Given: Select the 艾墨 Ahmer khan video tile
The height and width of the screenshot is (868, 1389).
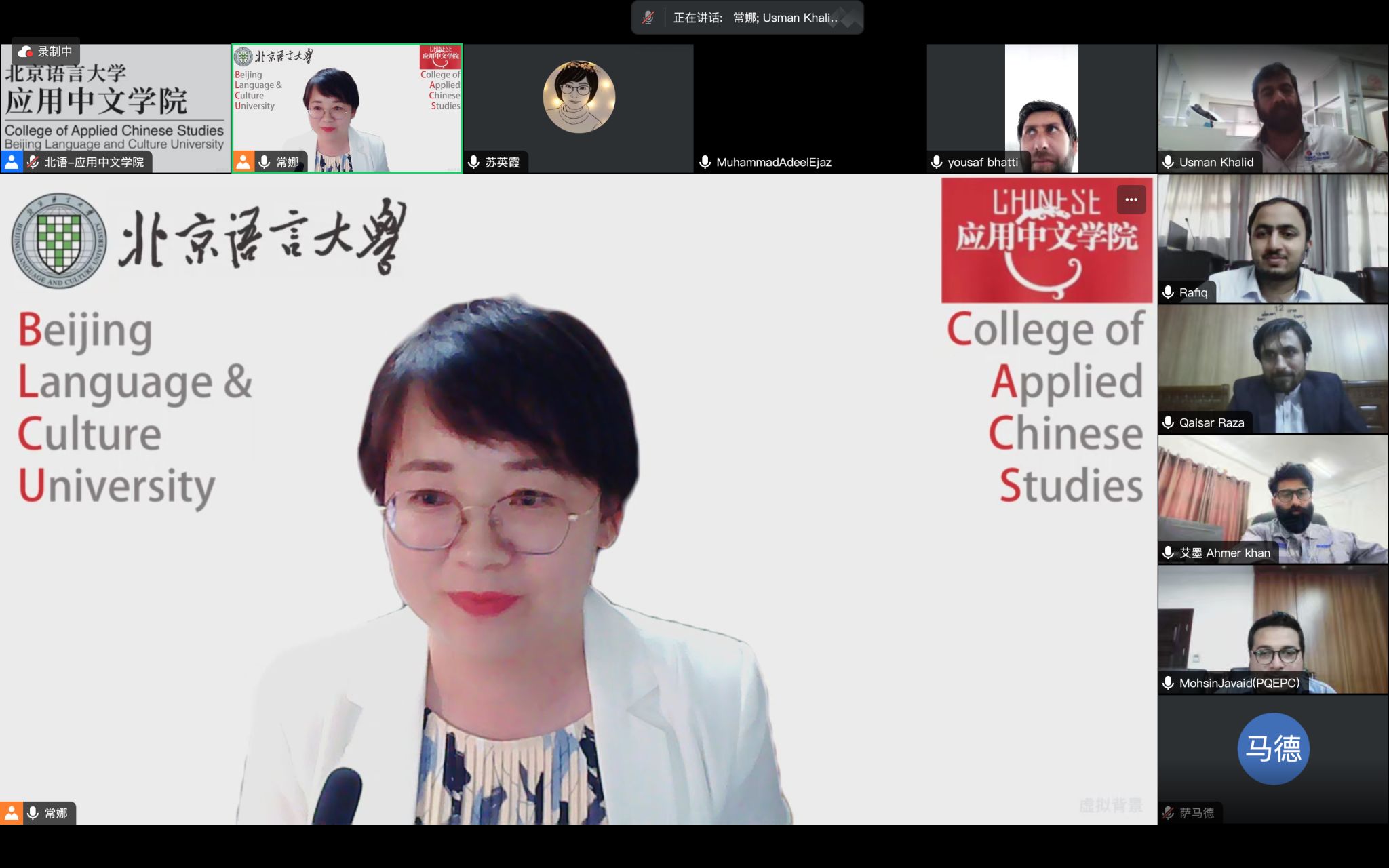Looking at the screenshot, I should 1273,499.
